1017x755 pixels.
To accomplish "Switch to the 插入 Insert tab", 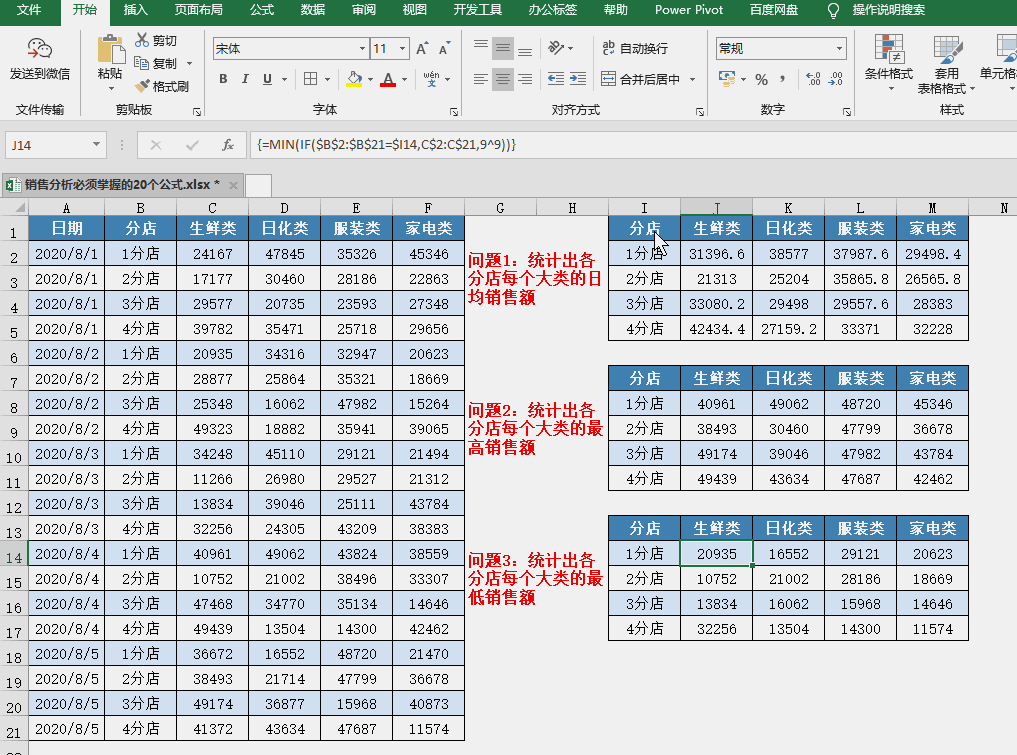I will tap(136, 10).
